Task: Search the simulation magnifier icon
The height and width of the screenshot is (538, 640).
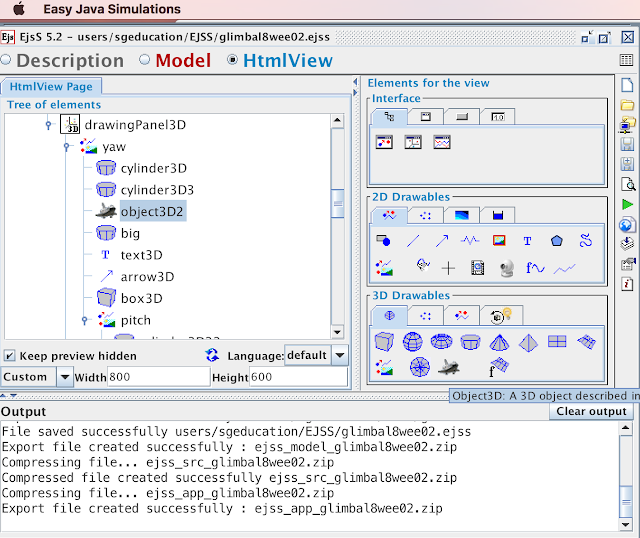Action: (628, 184)
